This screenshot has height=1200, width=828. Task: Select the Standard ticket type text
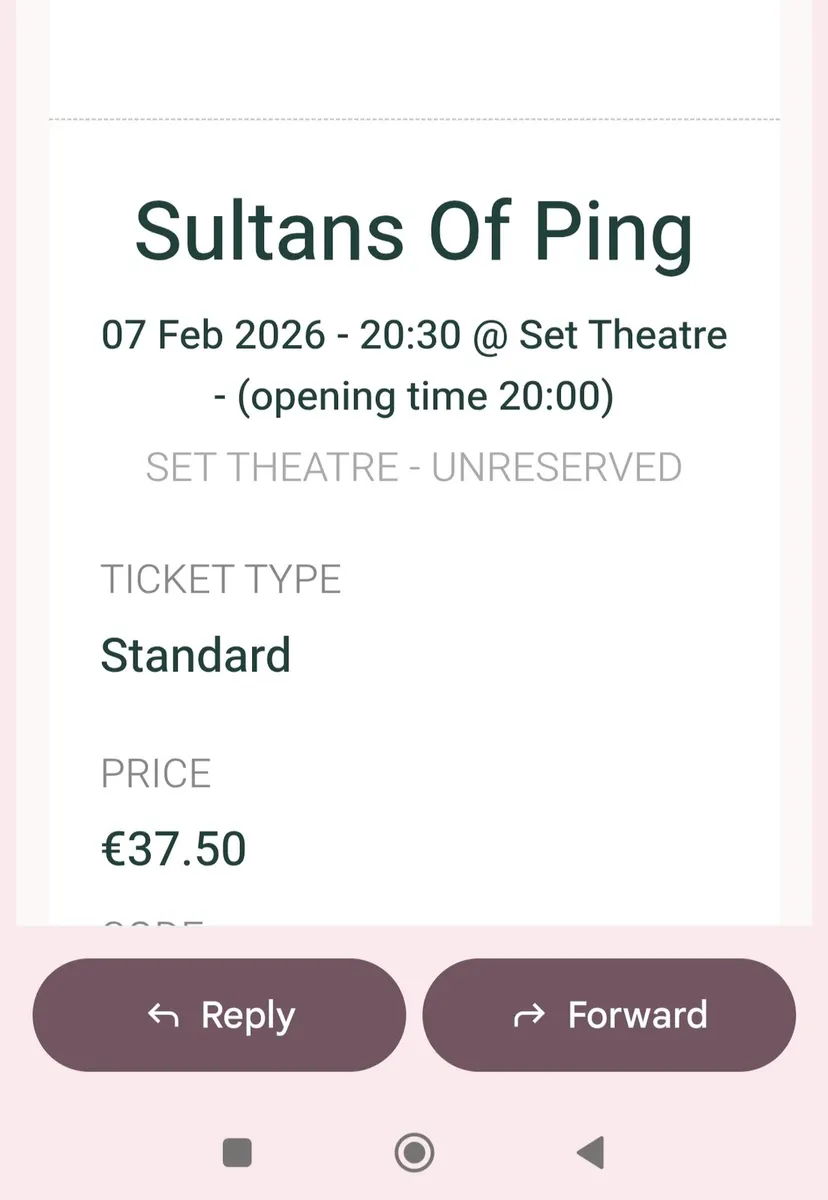pyautogui.click(x=195, y=655)
